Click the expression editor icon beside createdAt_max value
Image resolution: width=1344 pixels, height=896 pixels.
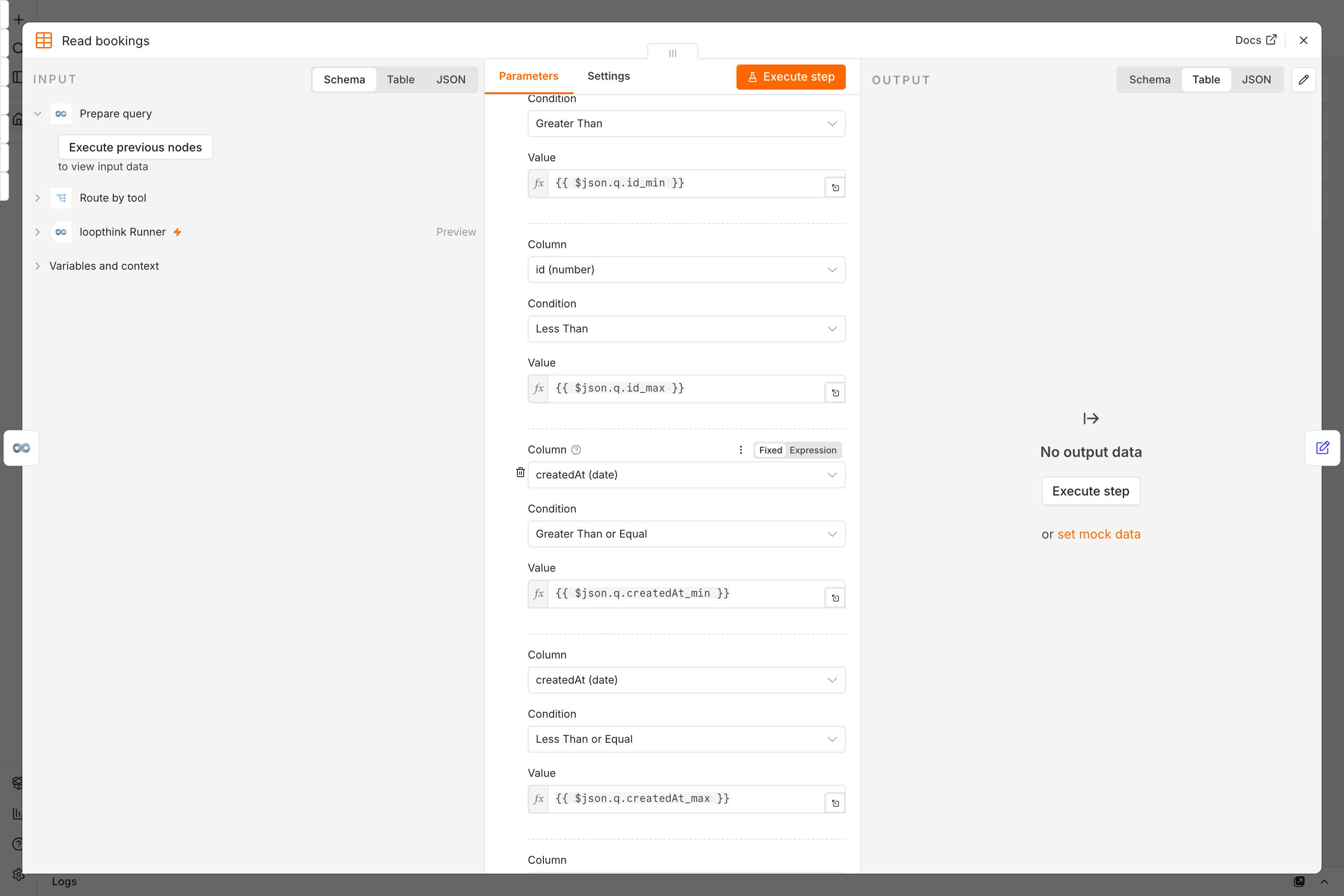(835, 803)
